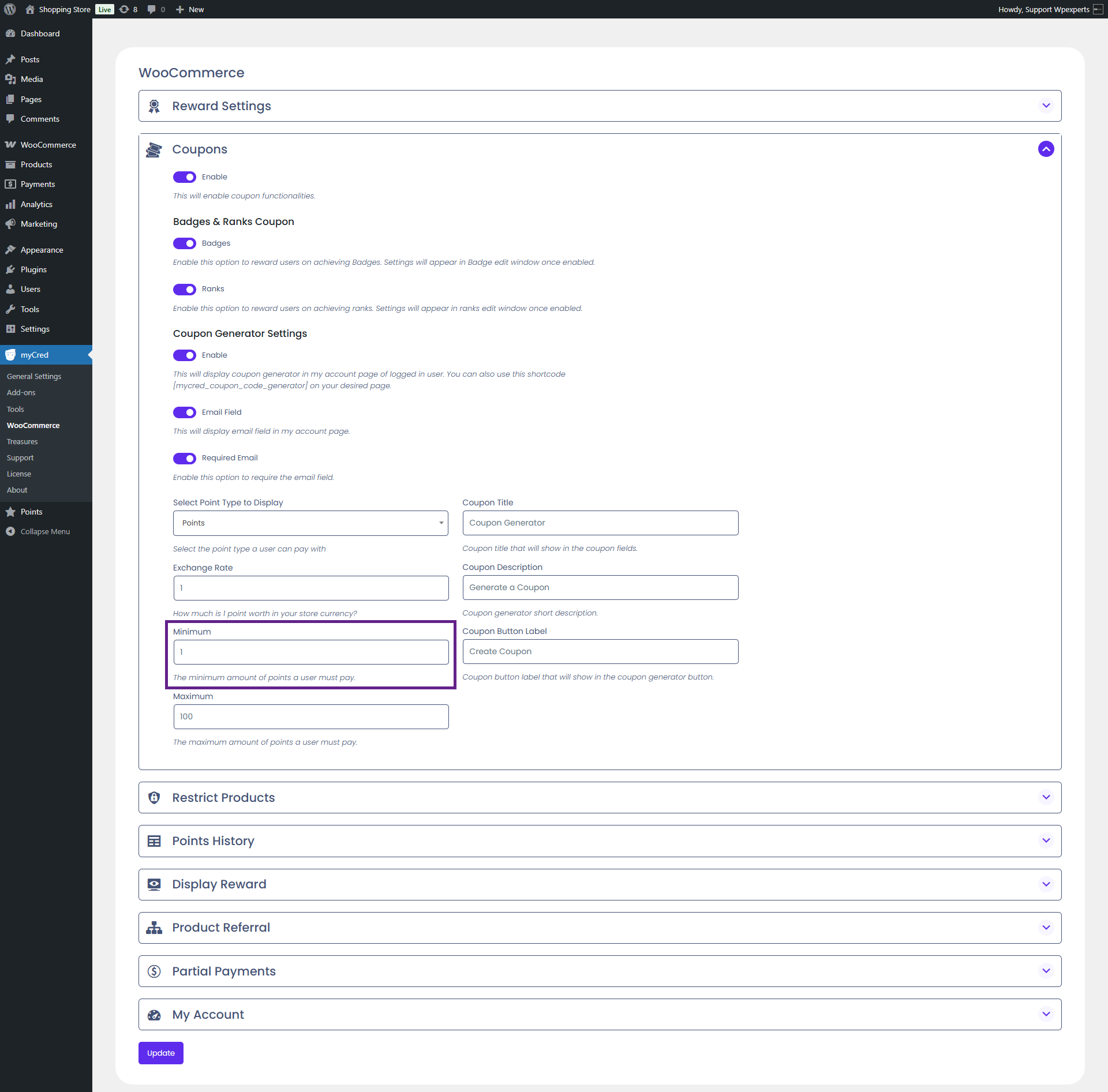Screen dimensions: 1108x1092
Task: Turn off the Ranks toggle
Action: point(185,289)
